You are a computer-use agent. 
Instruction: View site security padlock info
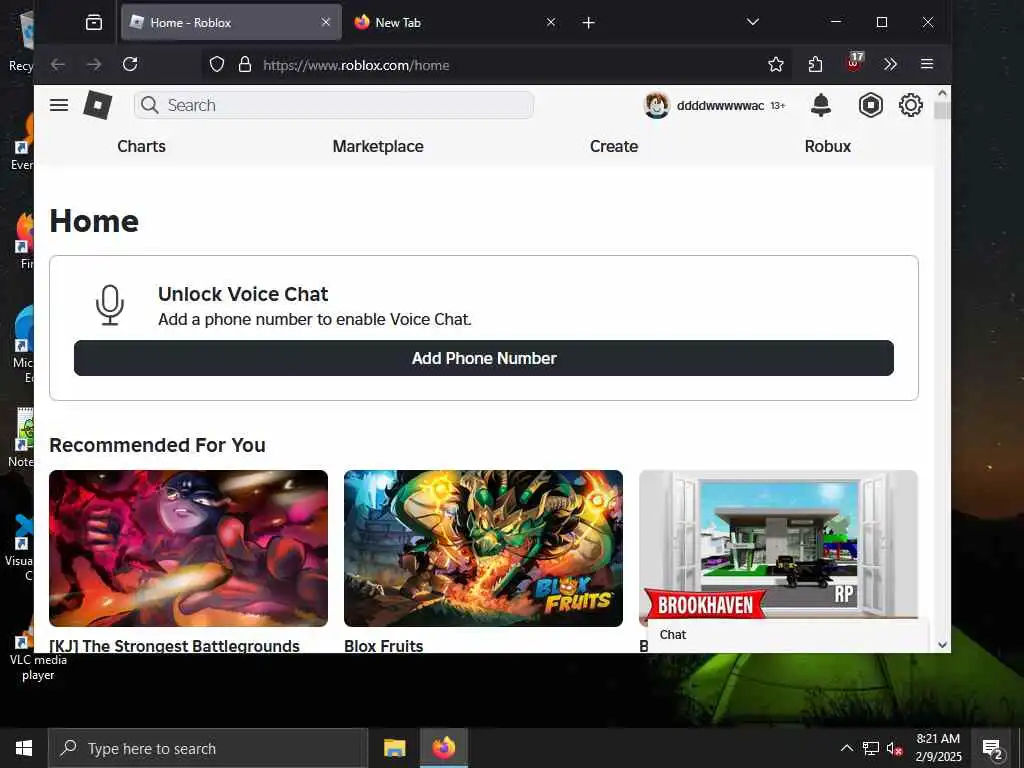click(x=245, y=64)
